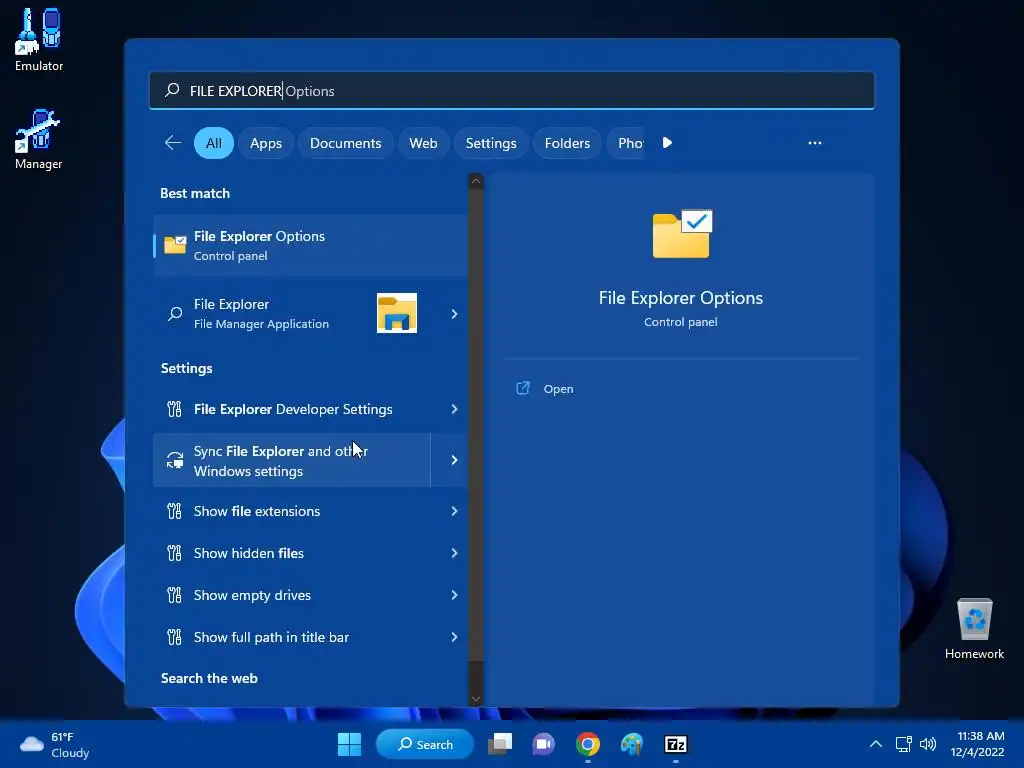Click the File Explorer Options preview title text

click(680, 298)
